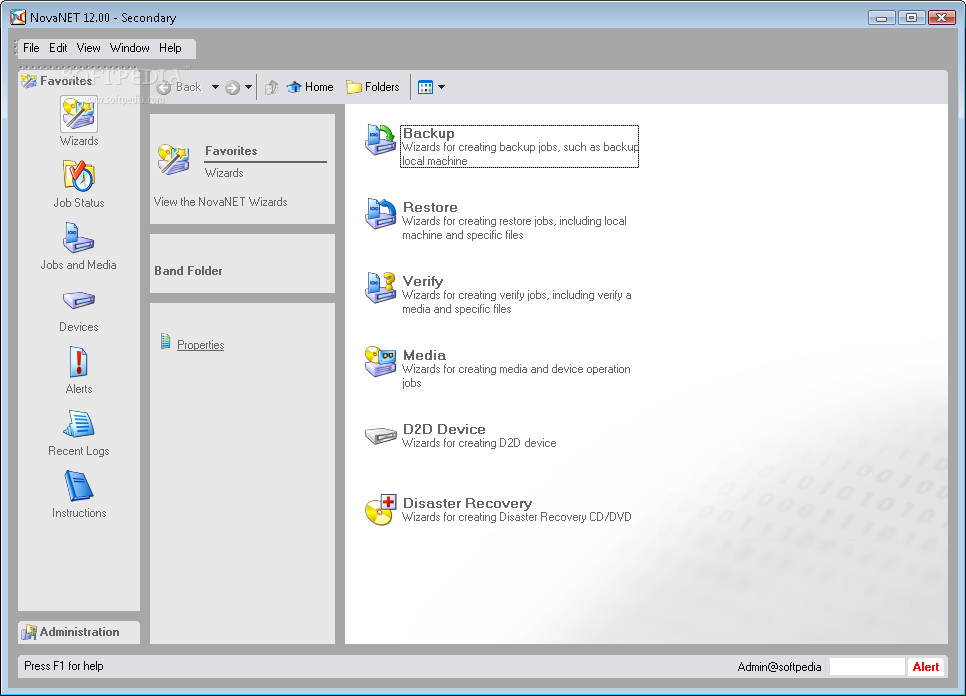Open the Window menu
966x696 pixels.
(129, 48)
